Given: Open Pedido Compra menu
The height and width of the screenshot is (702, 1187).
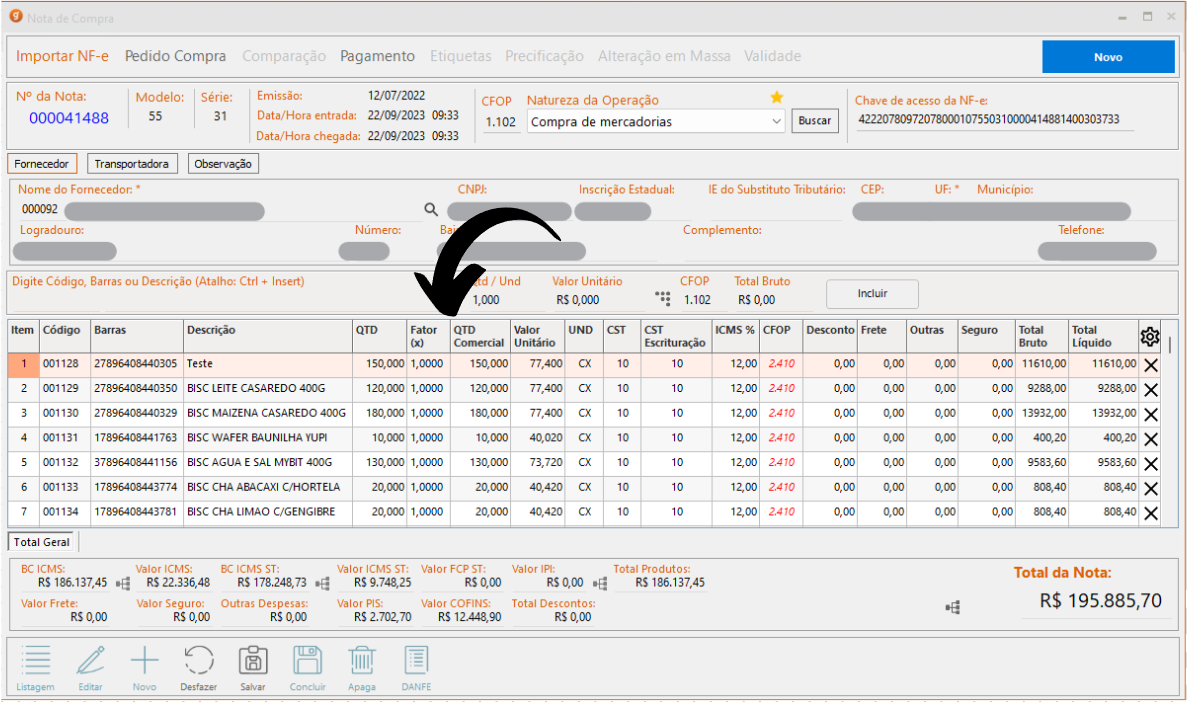Looking at the screenshot, I should coord(176,56).
